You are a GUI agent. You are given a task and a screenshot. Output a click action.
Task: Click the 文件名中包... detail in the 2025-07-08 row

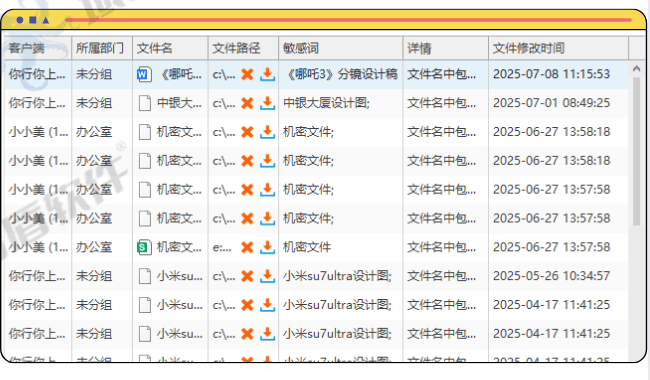pos(441,75)
